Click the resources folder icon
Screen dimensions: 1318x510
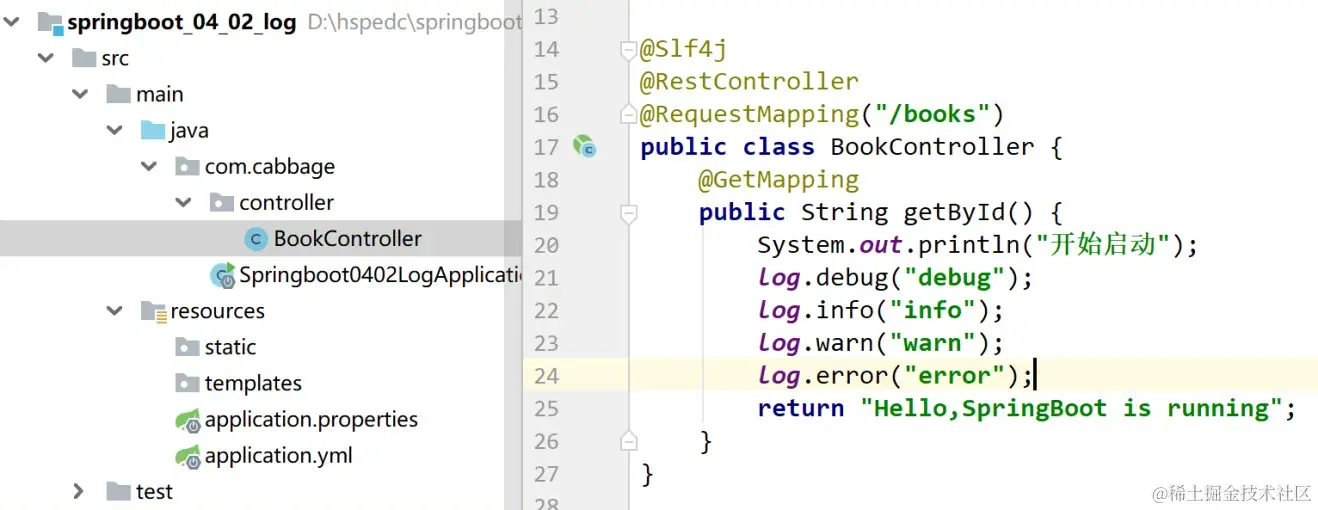pos(153,311)
